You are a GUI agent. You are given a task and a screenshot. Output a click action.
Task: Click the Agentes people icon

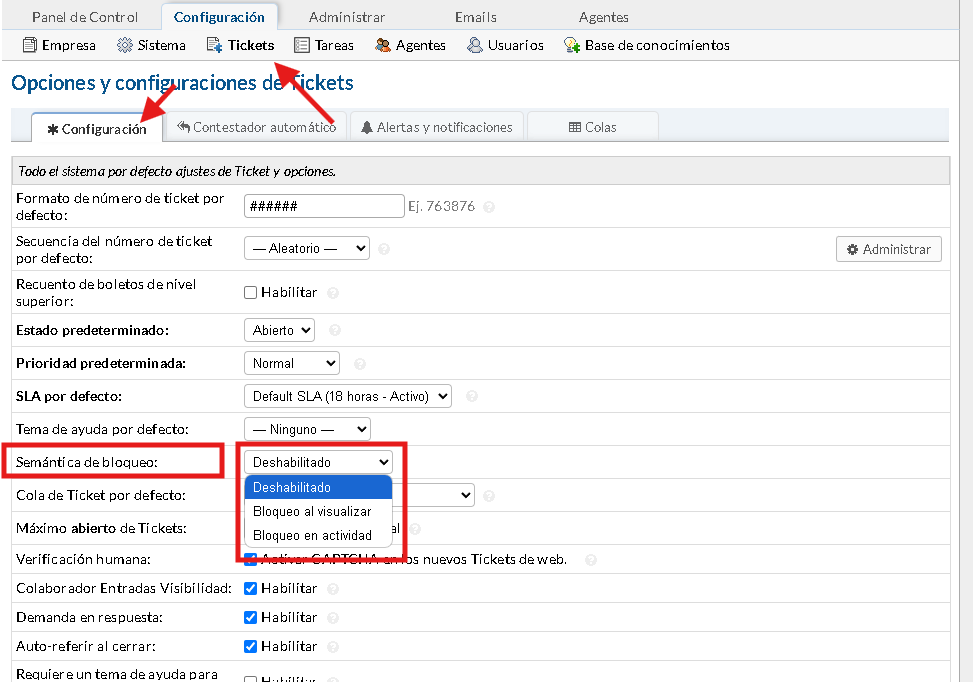[x=383, y=45]
